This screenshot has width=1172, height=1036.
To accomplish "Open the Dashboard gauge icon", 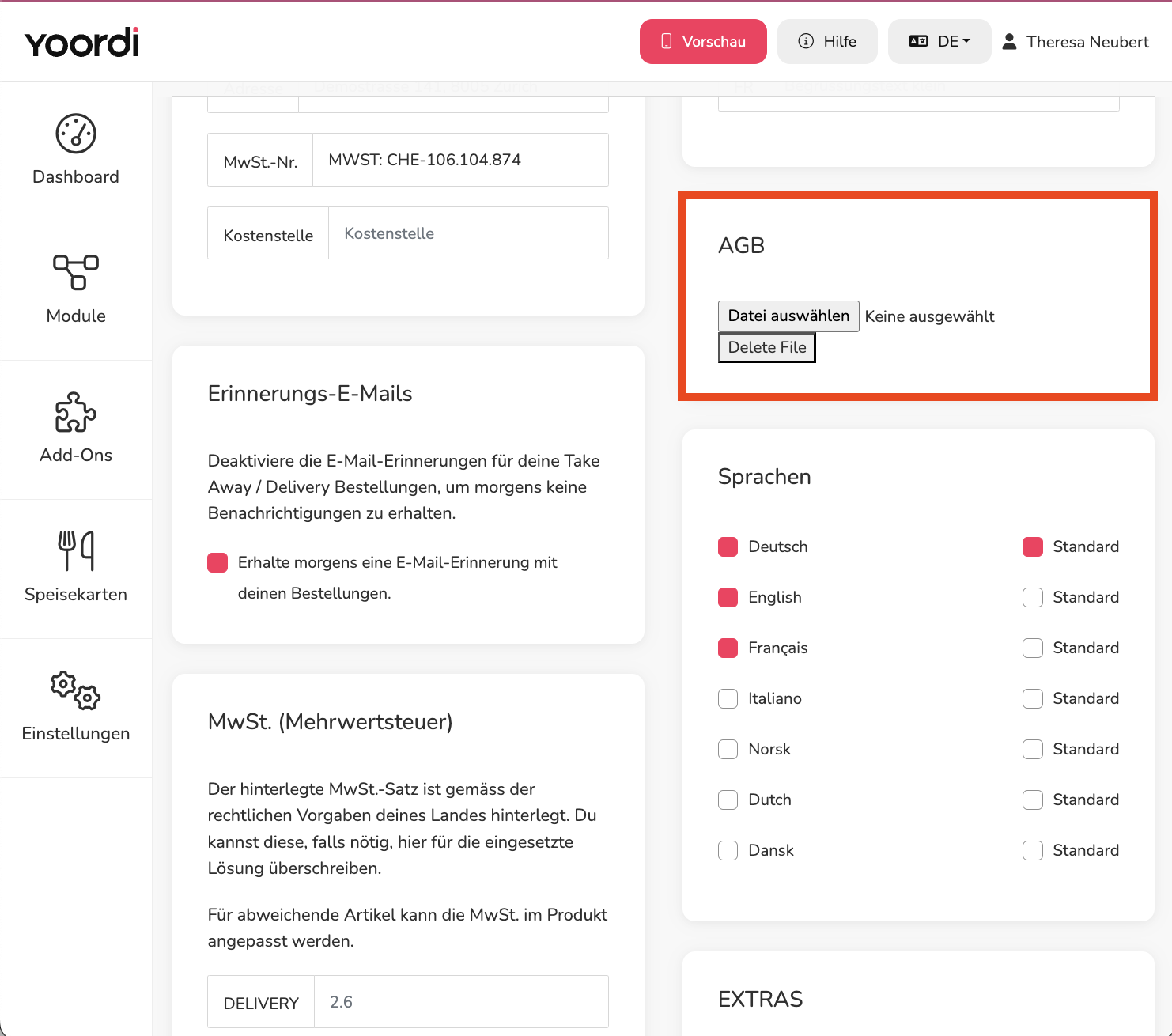I will 76,134.
